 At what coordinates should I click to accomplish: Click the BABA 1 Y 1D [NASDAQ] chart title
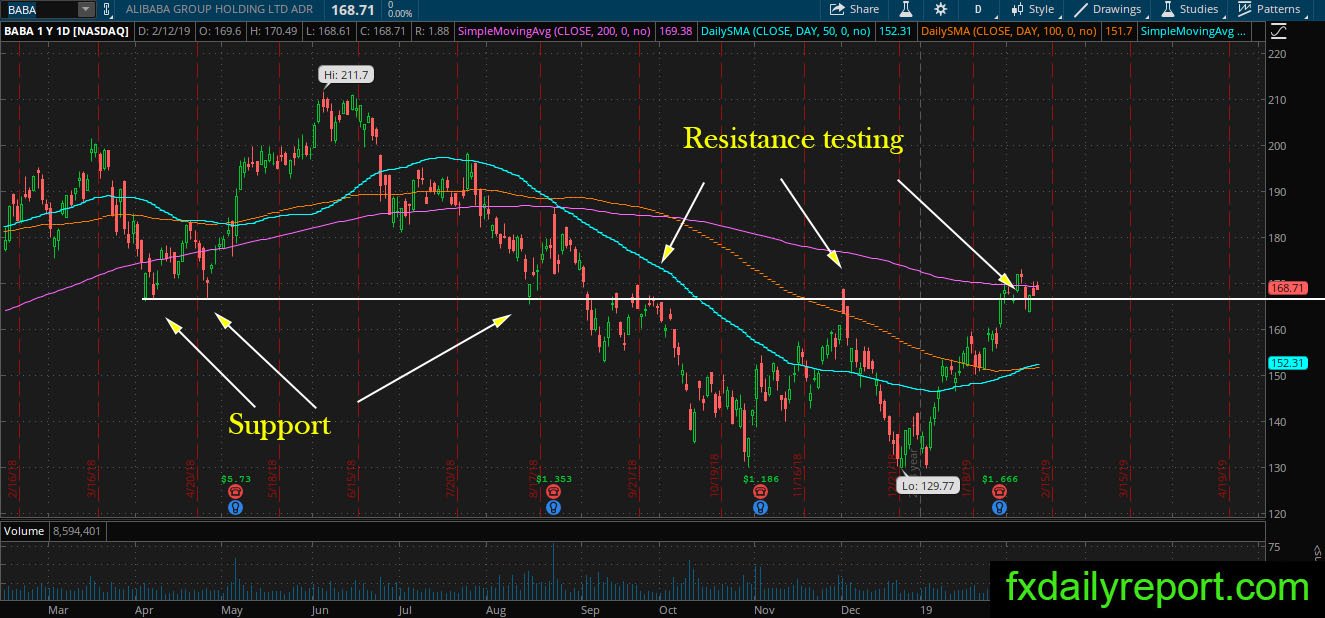point(67,31)
